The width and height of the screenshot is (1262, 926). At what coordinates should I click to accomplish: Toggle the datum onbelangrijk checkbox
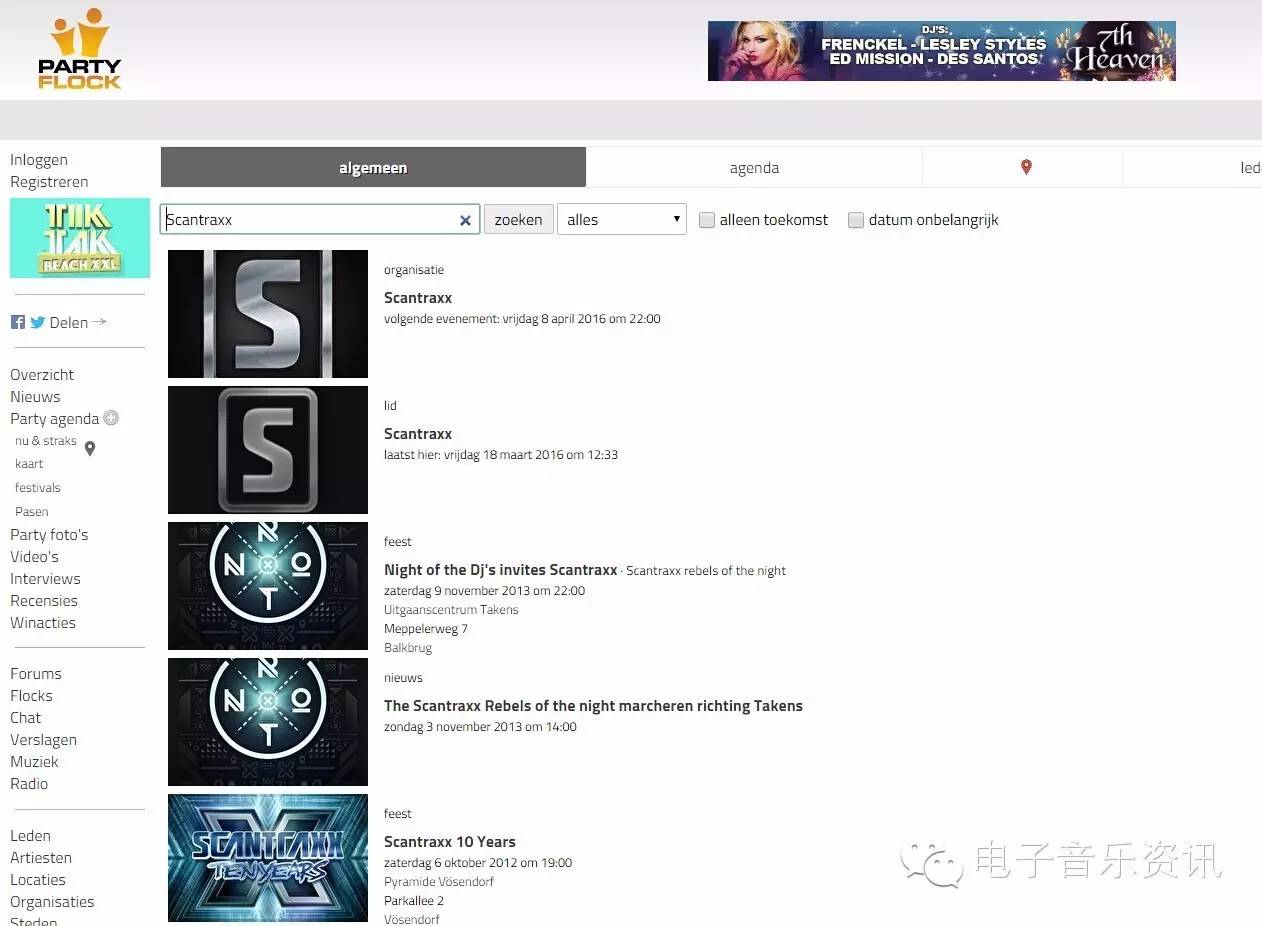tap(856, 220)
